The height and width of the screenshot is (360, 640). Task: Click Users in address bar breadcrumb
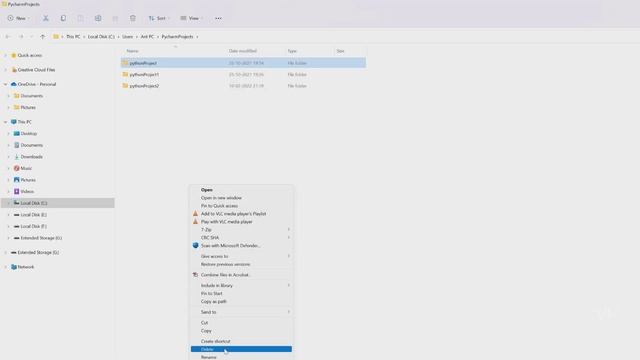[127, 37]
